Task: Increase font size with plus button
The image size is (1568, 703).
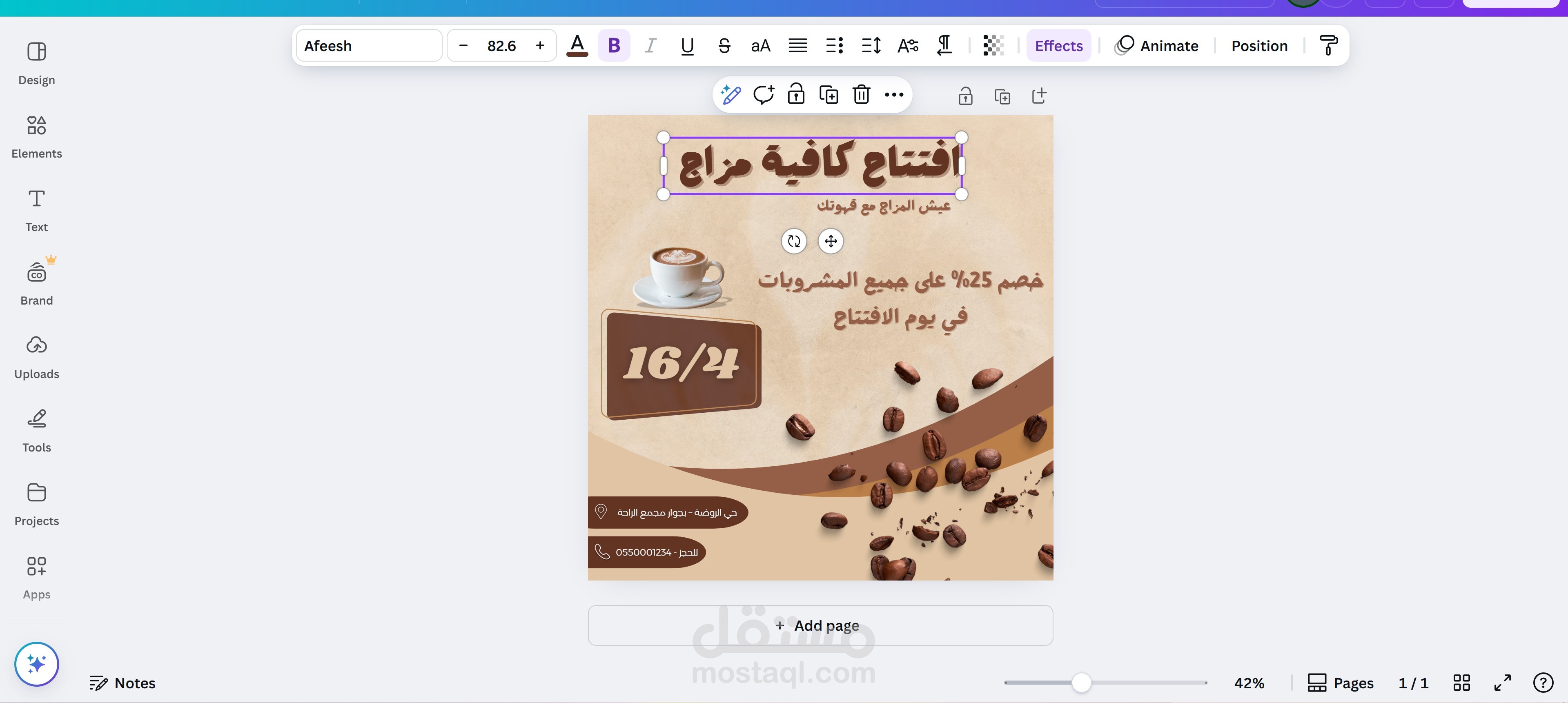Action: (540, 46)
